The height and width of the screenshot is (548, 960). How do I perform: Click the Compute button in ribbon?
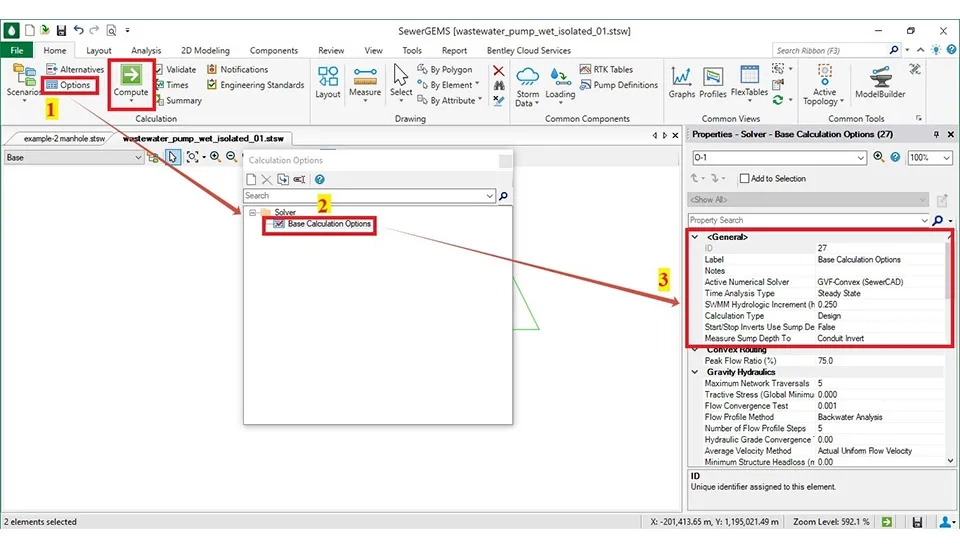pos(130,78)
